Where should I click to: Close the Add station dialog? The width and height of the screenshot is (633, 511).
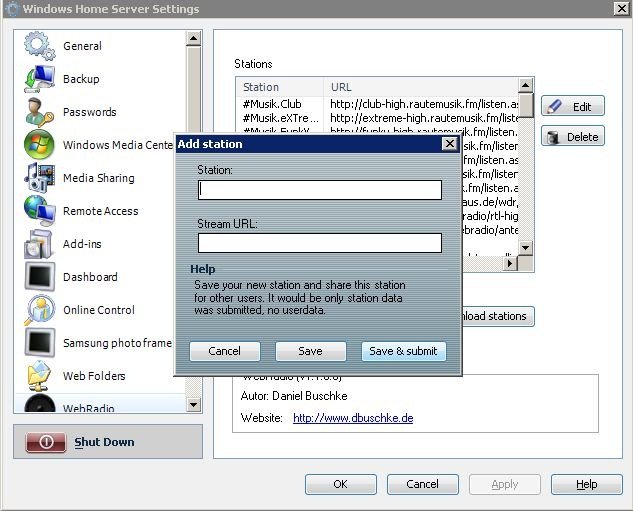coord(450,144)
